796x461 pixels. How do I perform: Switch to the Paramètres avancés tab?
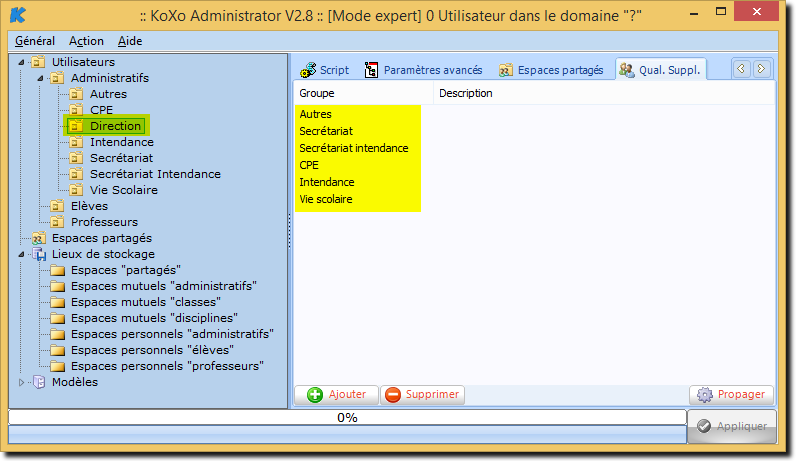click(x=423, y=70)
